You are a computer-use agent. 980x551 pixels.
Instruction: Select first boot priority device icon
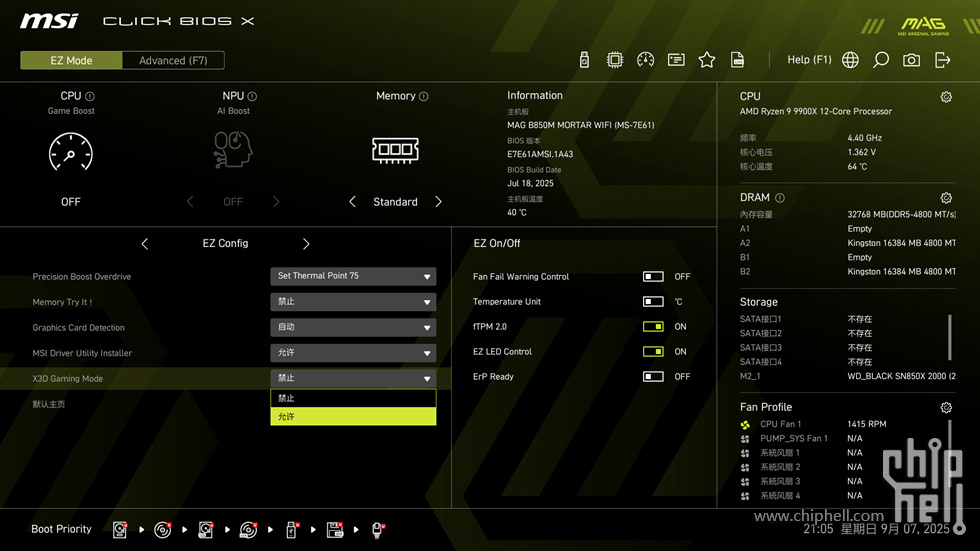point(120,530)
